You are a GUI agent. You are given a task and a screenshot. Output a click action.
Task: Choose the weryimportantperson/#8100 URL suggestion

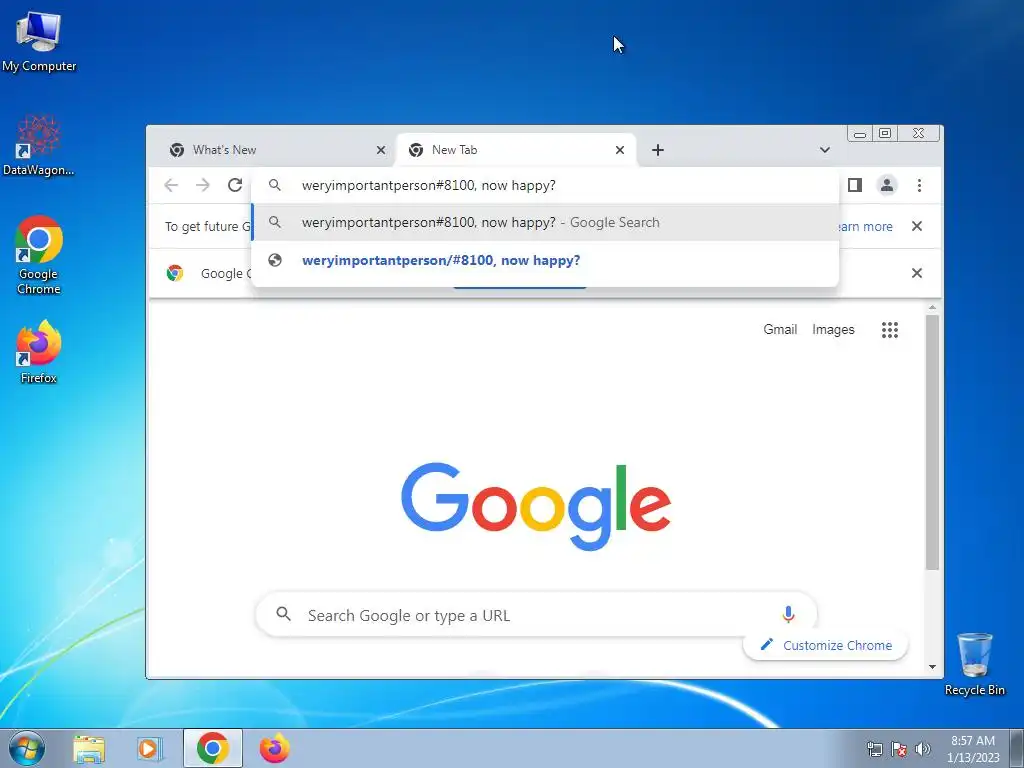click(545, 261)
